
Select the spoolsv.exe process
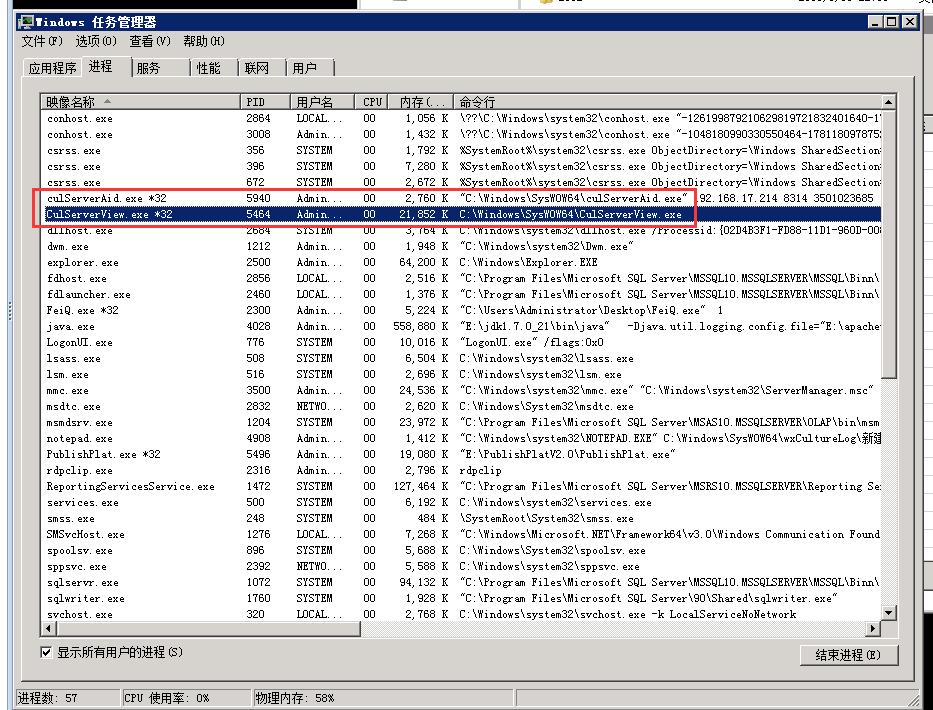pyautogui.click(x=461, y=551)
